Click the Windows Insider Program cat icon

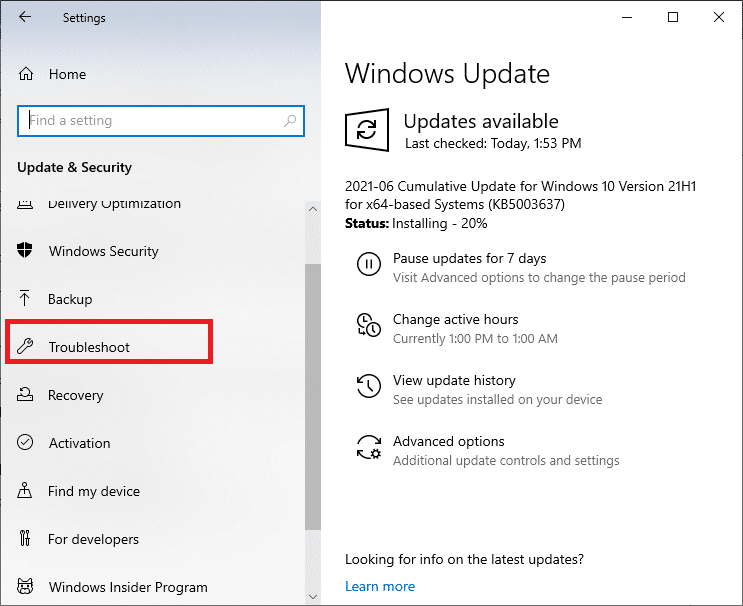[25, 587]
